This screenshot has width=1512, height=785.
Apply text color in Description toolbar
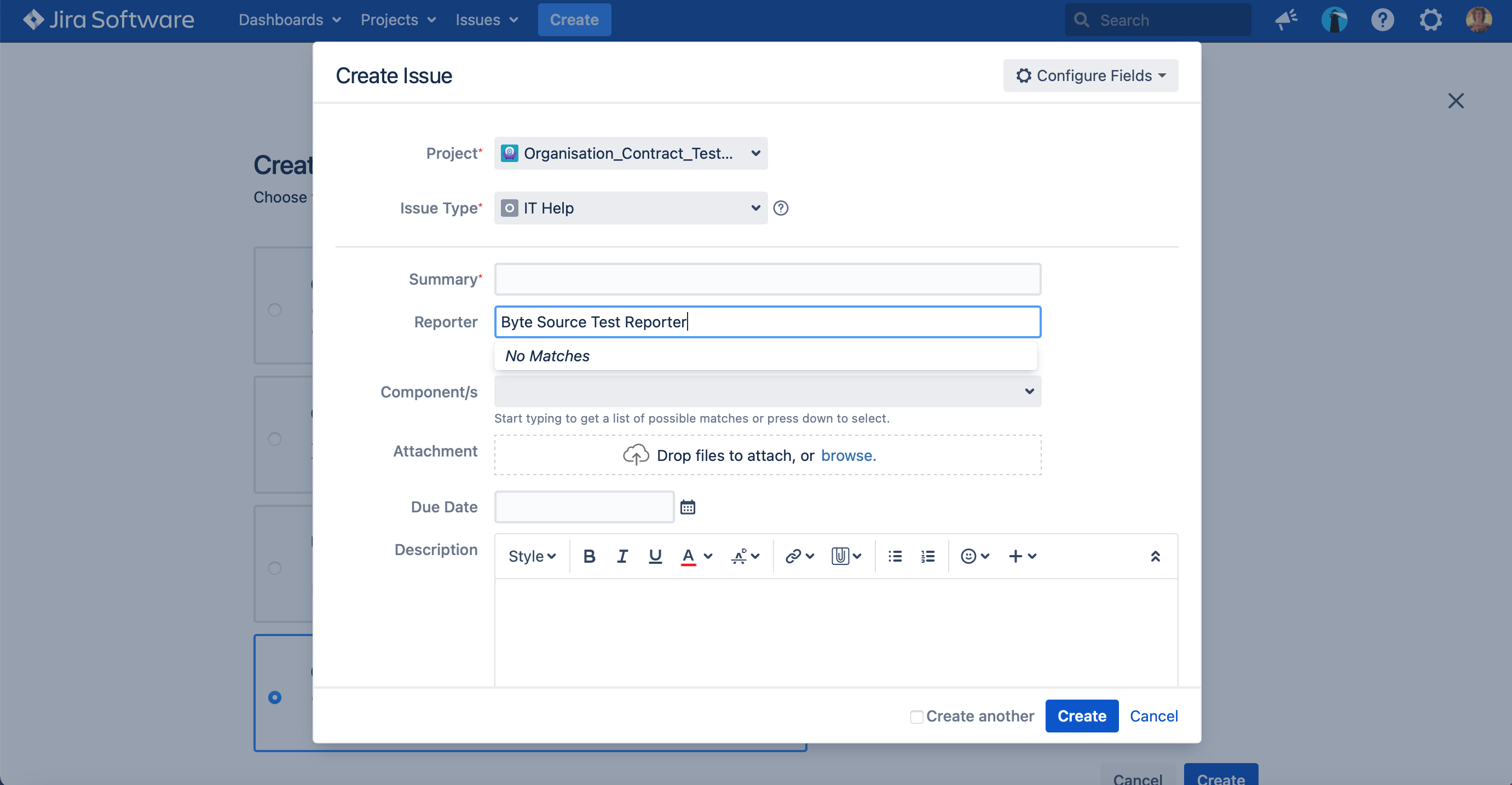click(x=688, y=556)
